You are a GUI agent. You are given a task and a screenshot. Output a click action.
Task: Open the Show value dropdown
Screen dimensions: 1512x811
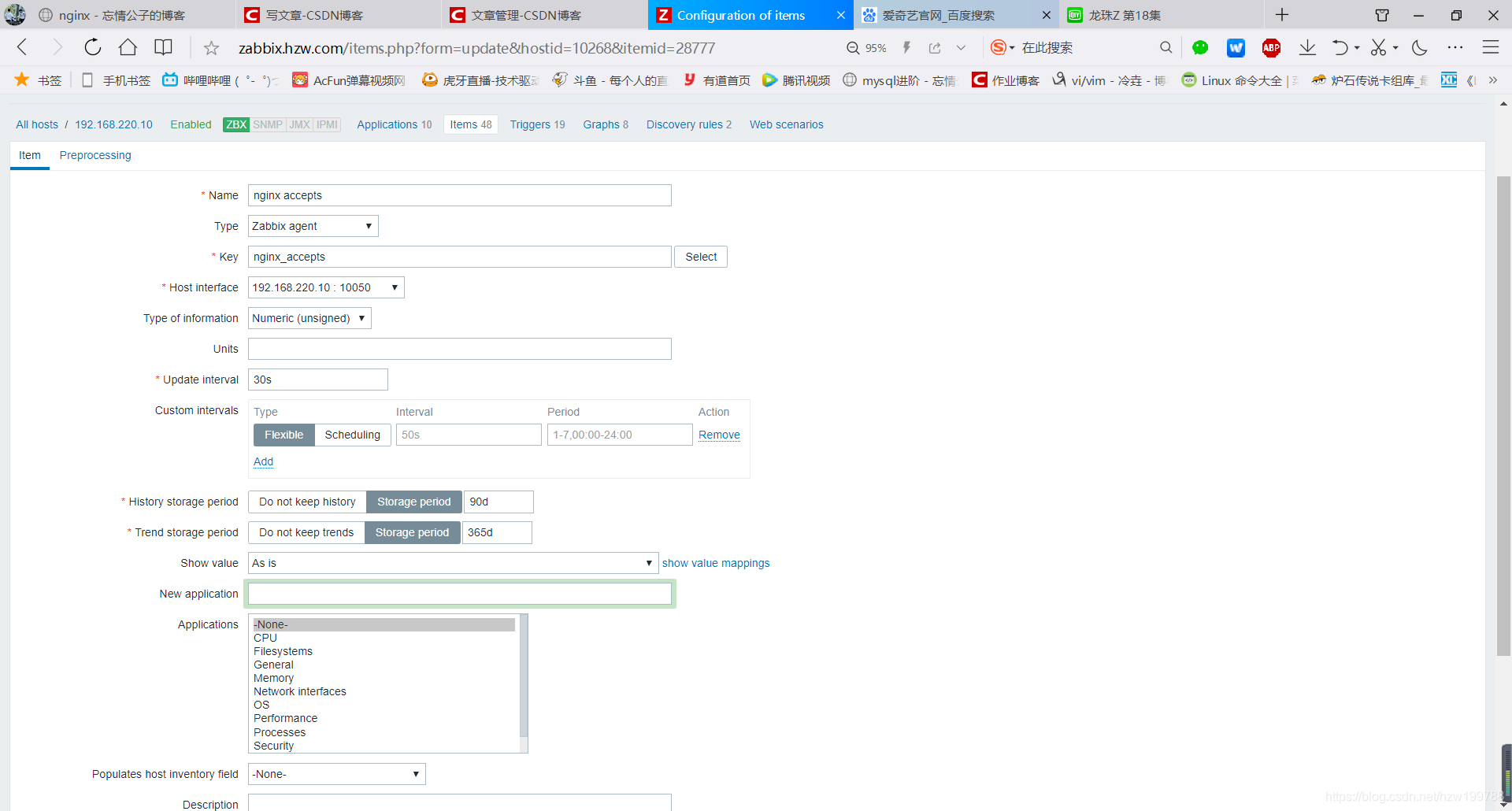[x=452, y=563]
